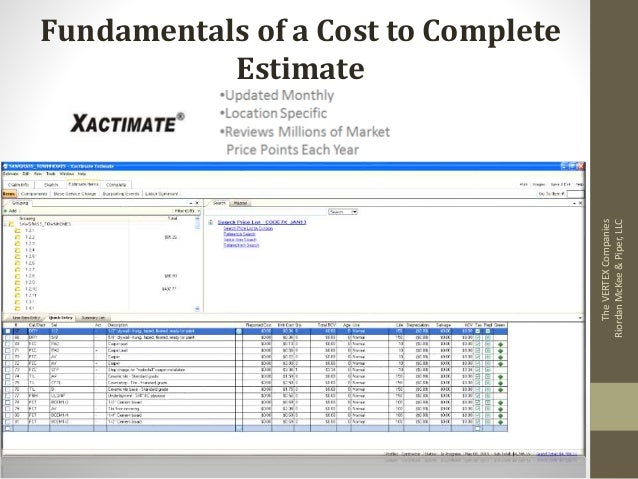Close the Grouping panel with its X
Image resolution: width=638 pixels, height=479 pixels.
click(197, 203)
